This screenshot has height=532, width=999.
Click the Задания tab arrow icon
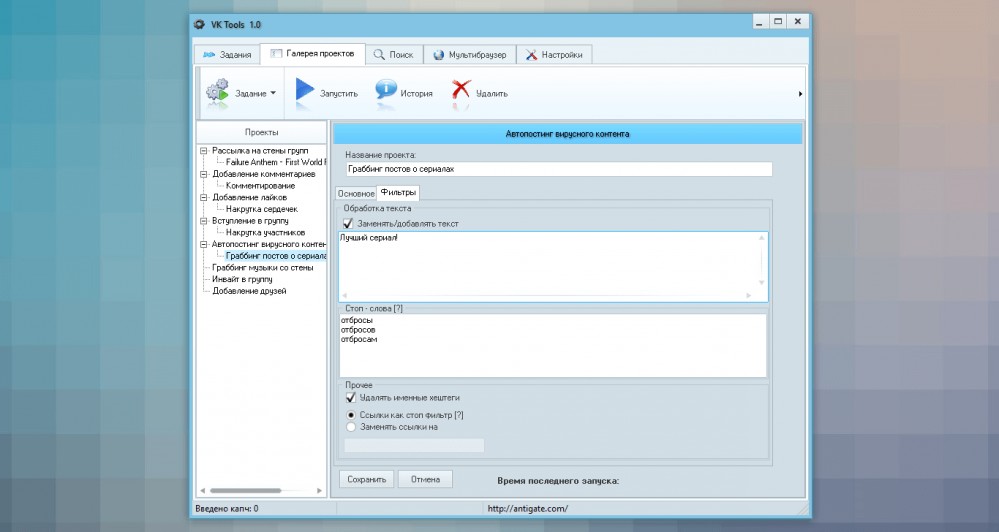click(x=209, y=55)
